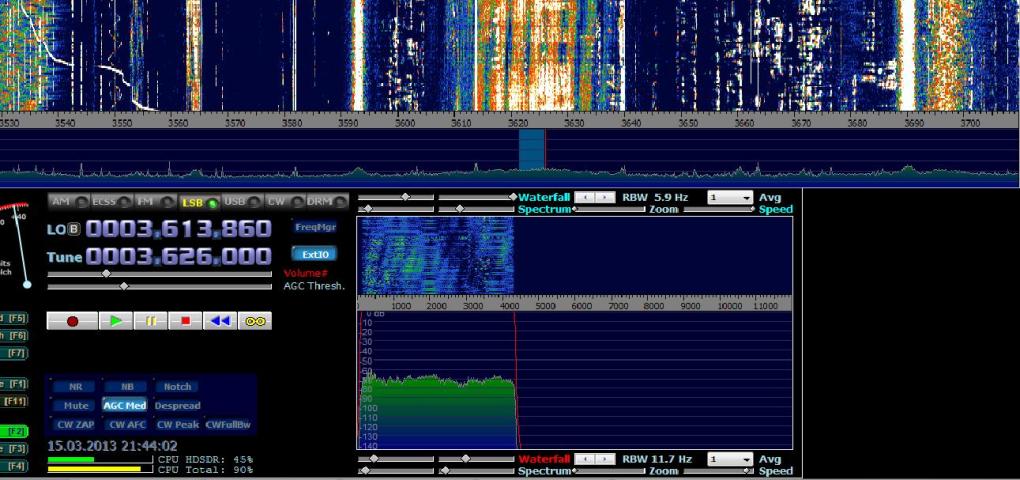
Task: Open the upper Avg dropdown
Action: (730, 198)
